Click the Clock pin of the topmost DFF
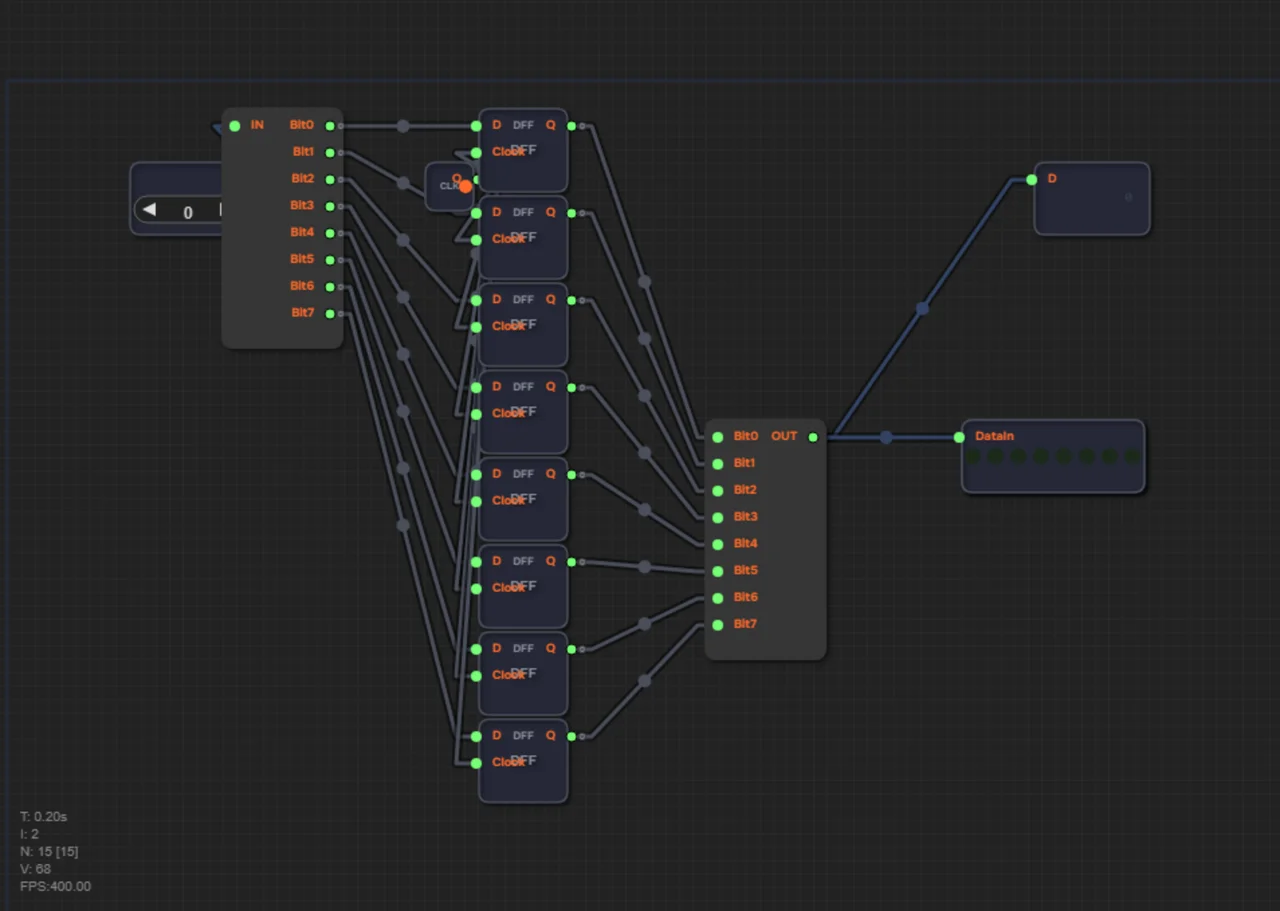This screenshot has width=1280, height=911. [x=476, y=153]
